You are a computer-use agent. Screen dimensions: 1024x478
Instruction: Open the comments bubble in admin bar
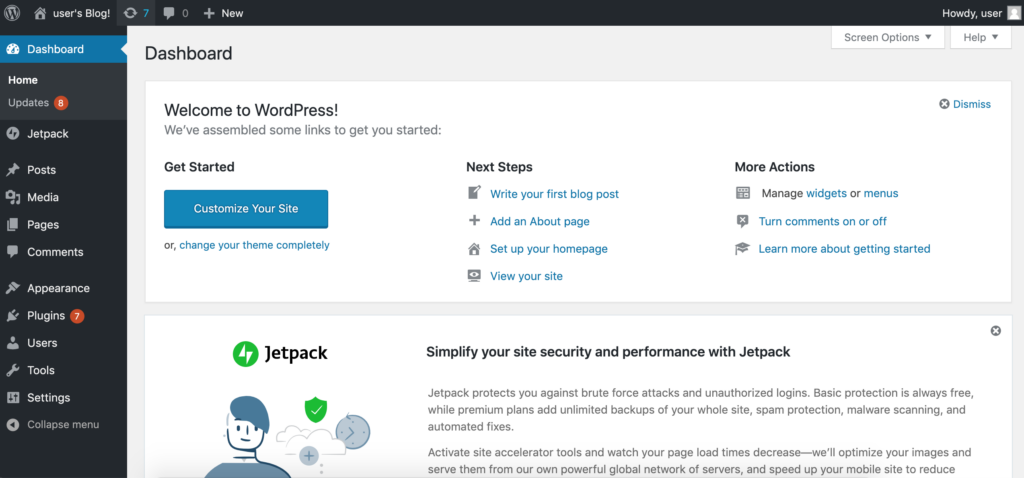click(168, 13)
